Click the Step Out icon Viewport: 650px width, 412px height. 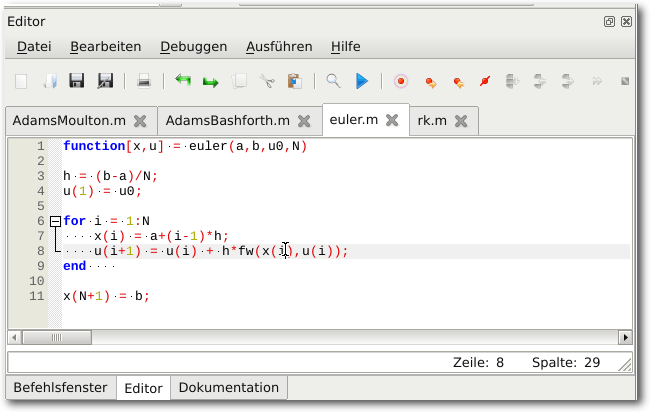coord(567,81)
